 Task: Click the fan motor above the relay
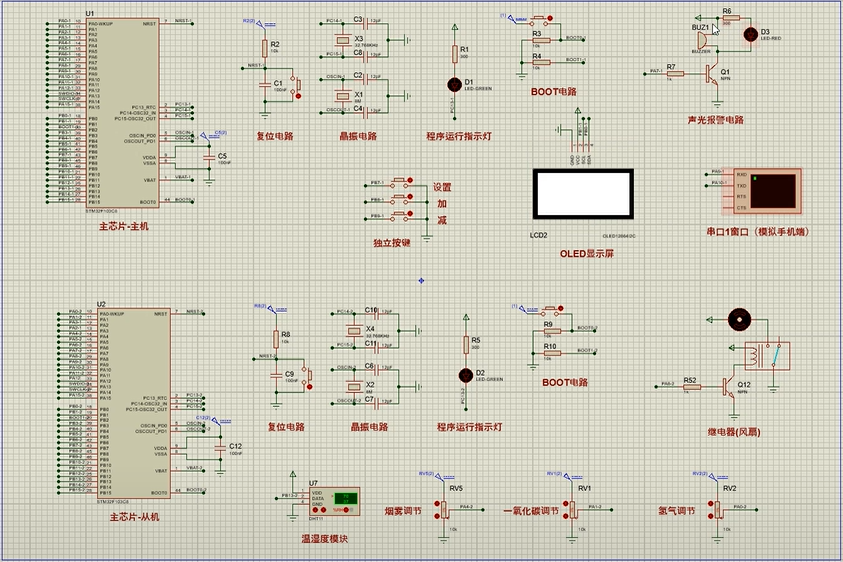[x=739, y=319]
